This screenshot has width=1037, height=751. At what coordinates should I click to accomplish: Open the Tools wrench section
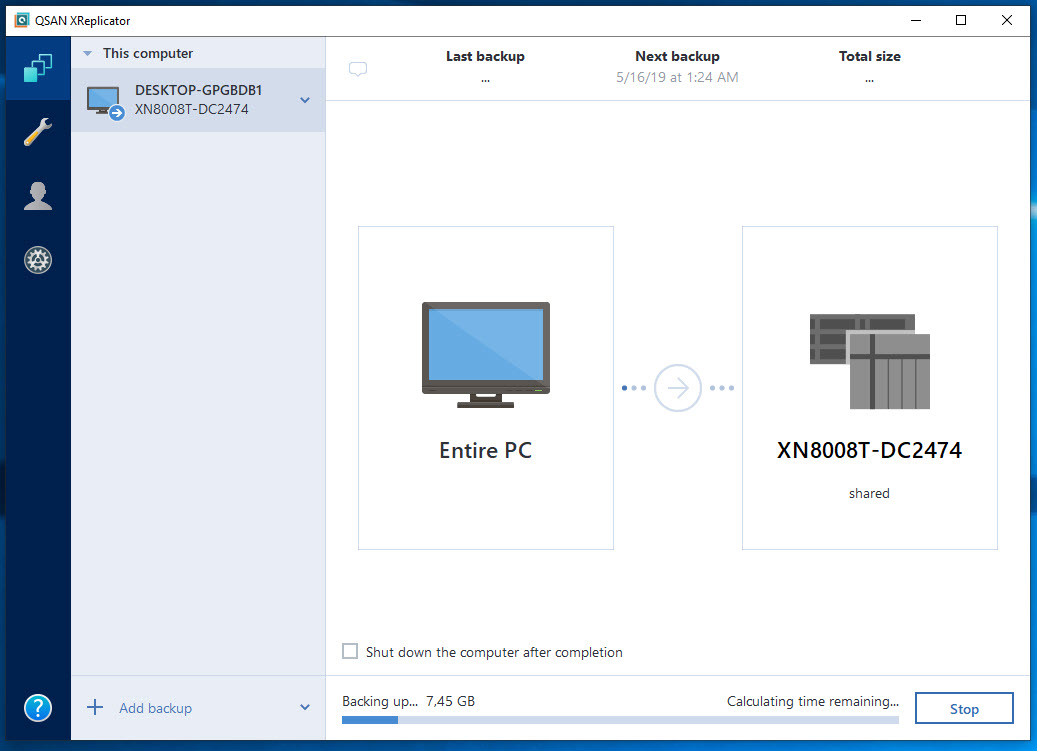38,132
